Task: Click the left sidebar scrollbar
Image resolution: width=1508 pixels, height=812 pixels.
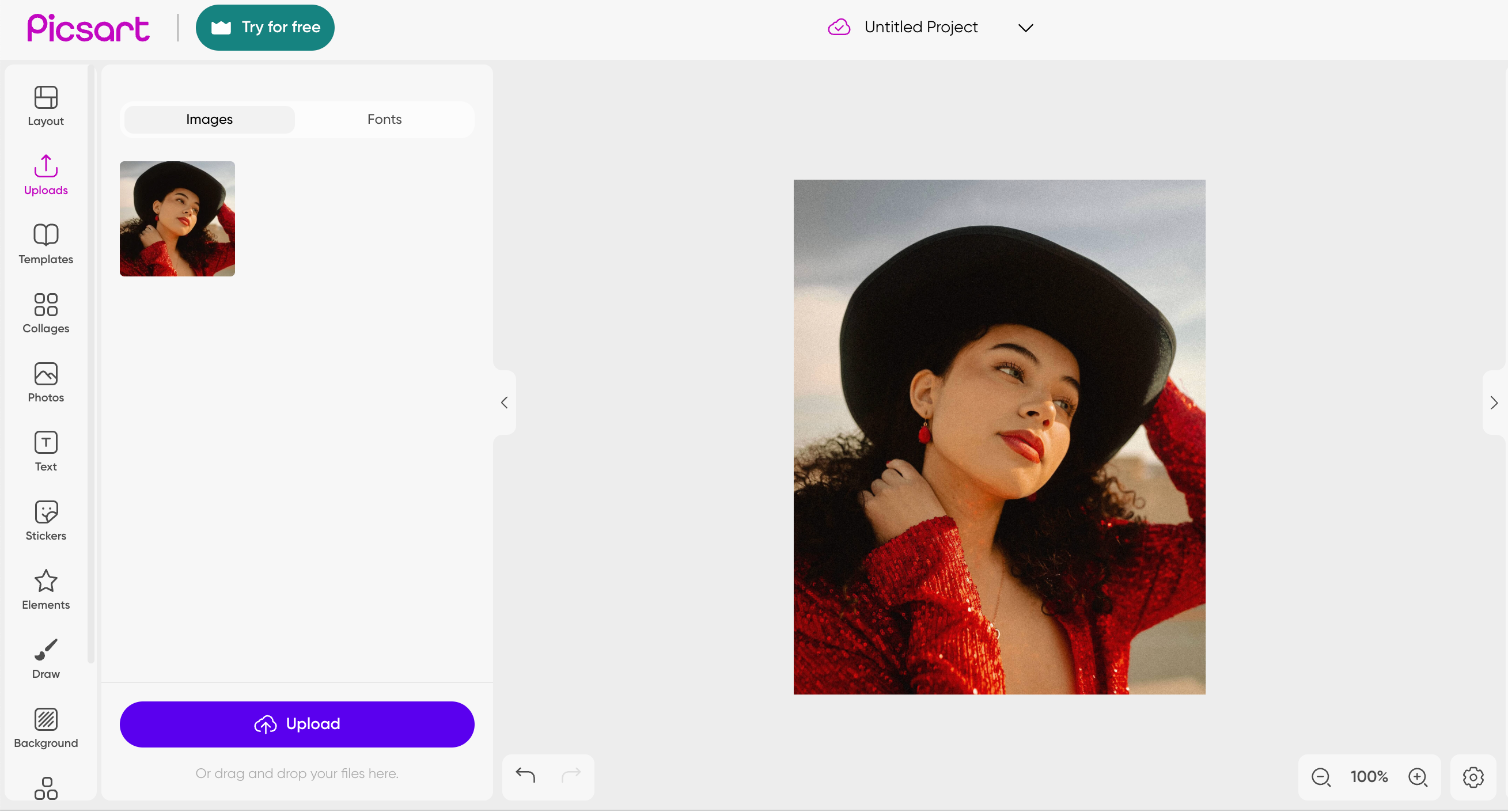Action: (x=91, y=363)
